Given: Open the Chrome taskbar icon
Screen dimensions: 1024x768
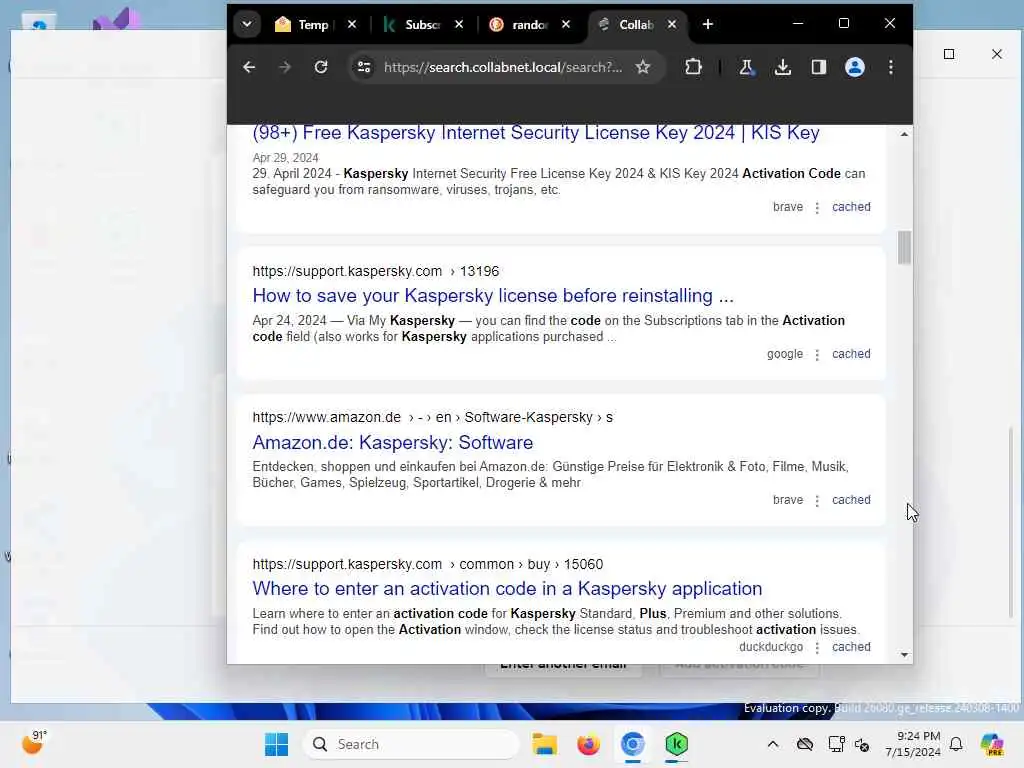Looking at the screenshot, I should click(x=633, y=744).
